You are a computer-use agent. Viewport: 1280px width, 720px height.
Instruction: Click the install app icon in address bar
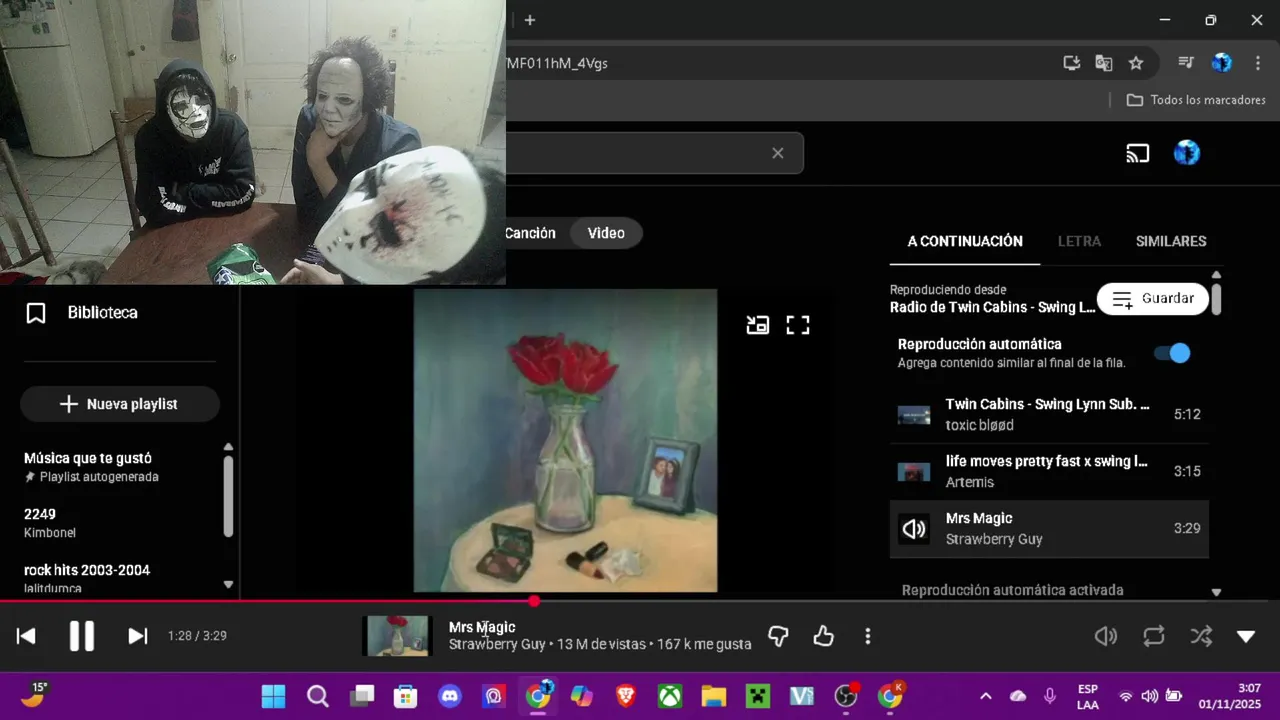(1072, 63)
